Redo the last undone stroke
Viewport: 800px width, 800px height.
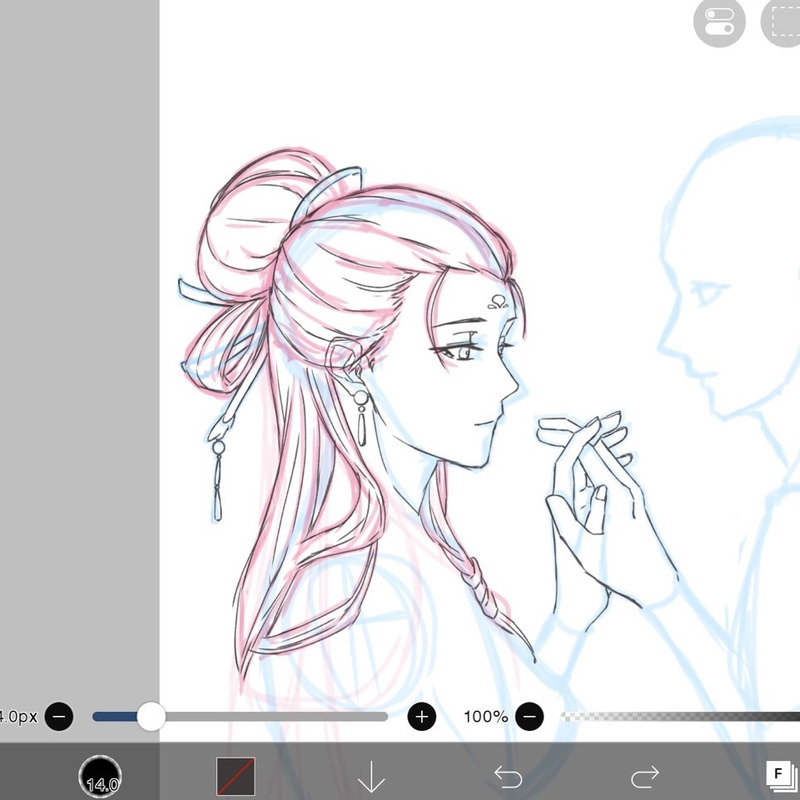tap(645, 777)
